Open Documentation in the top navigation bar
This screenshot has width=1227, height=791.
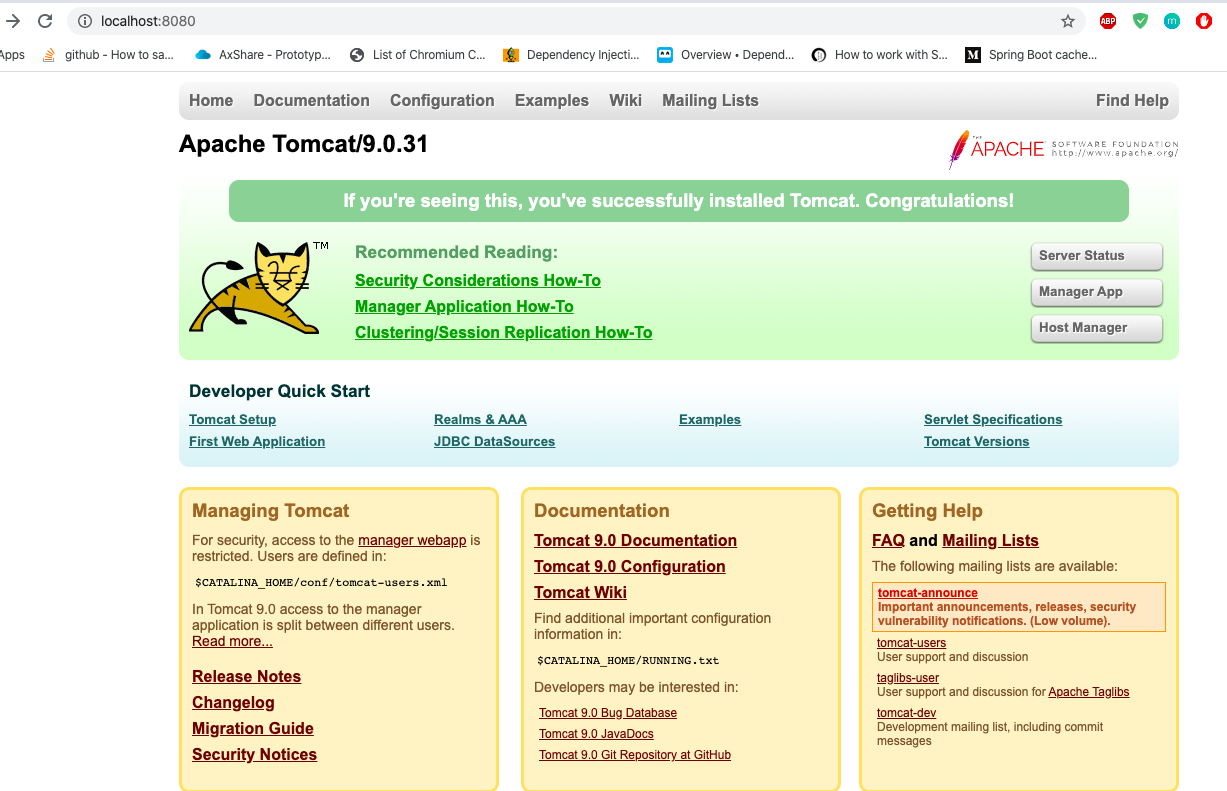pos(311,100)
